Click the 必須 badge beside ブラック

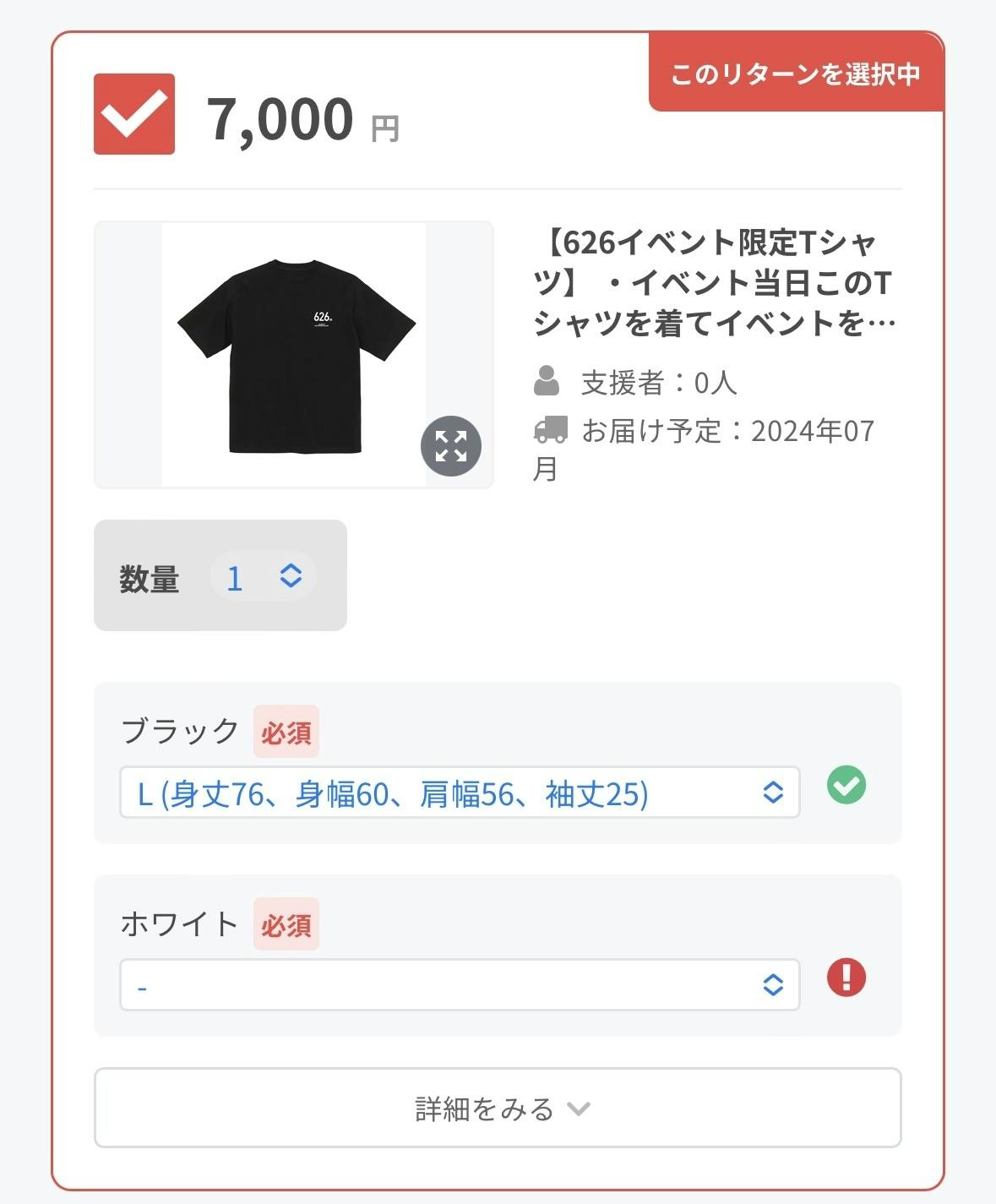click(x=286, y=732)
